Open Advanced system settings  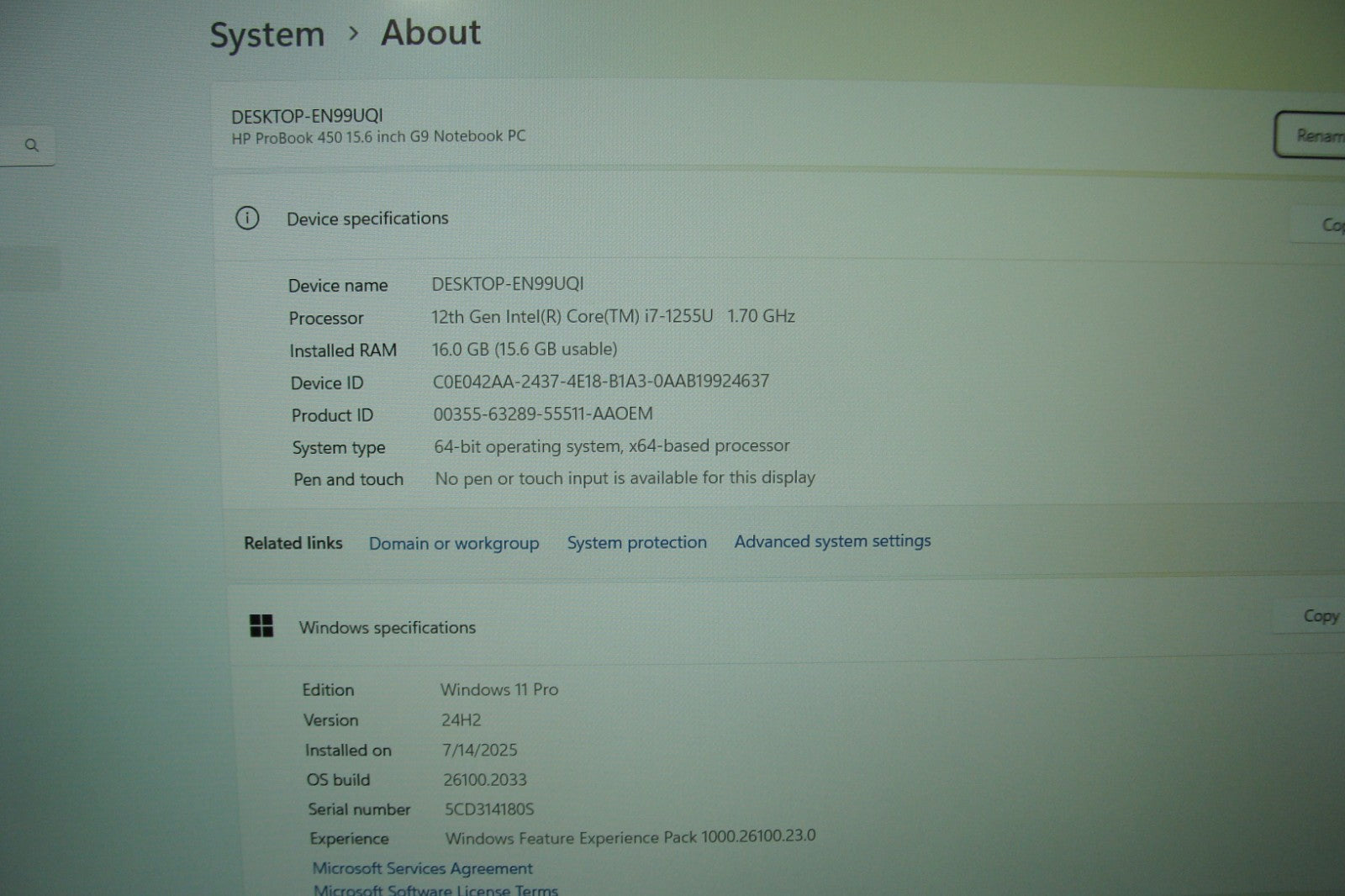click(x=832, y=541)
